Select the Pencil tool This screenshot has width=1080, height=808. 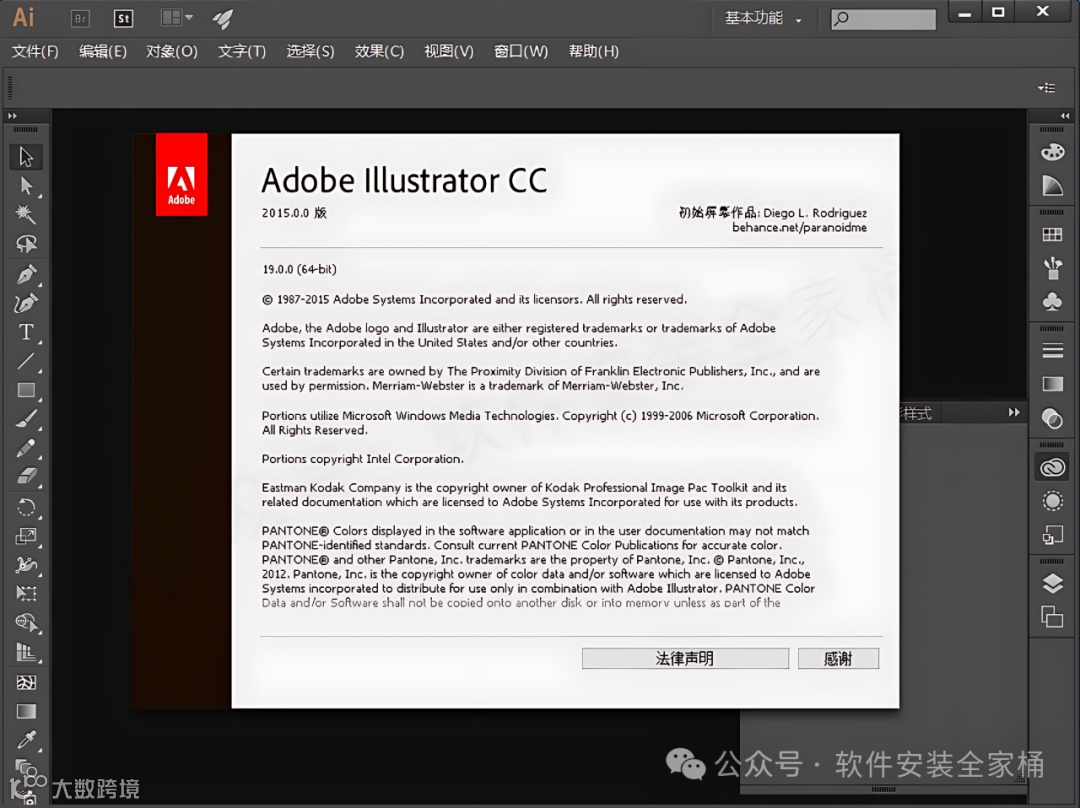point(26,448)
